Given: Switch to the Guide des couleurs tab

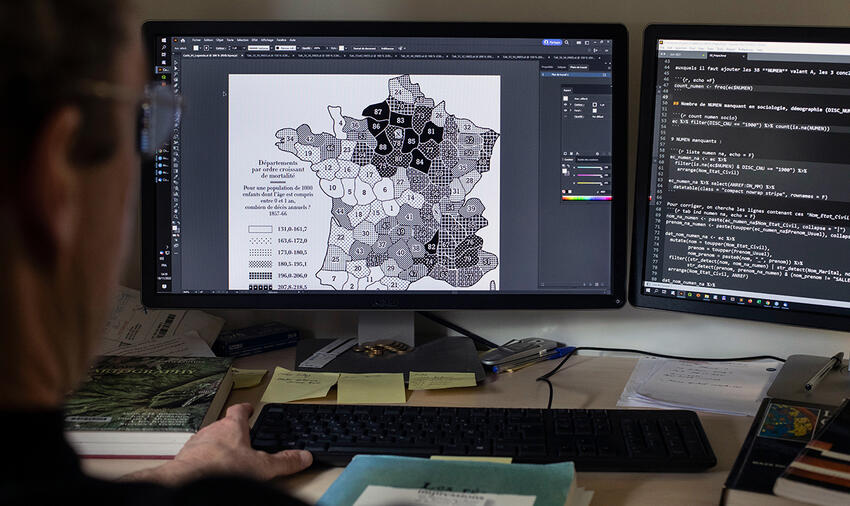Looking at the screenshot, I should [x=588, y=159].
